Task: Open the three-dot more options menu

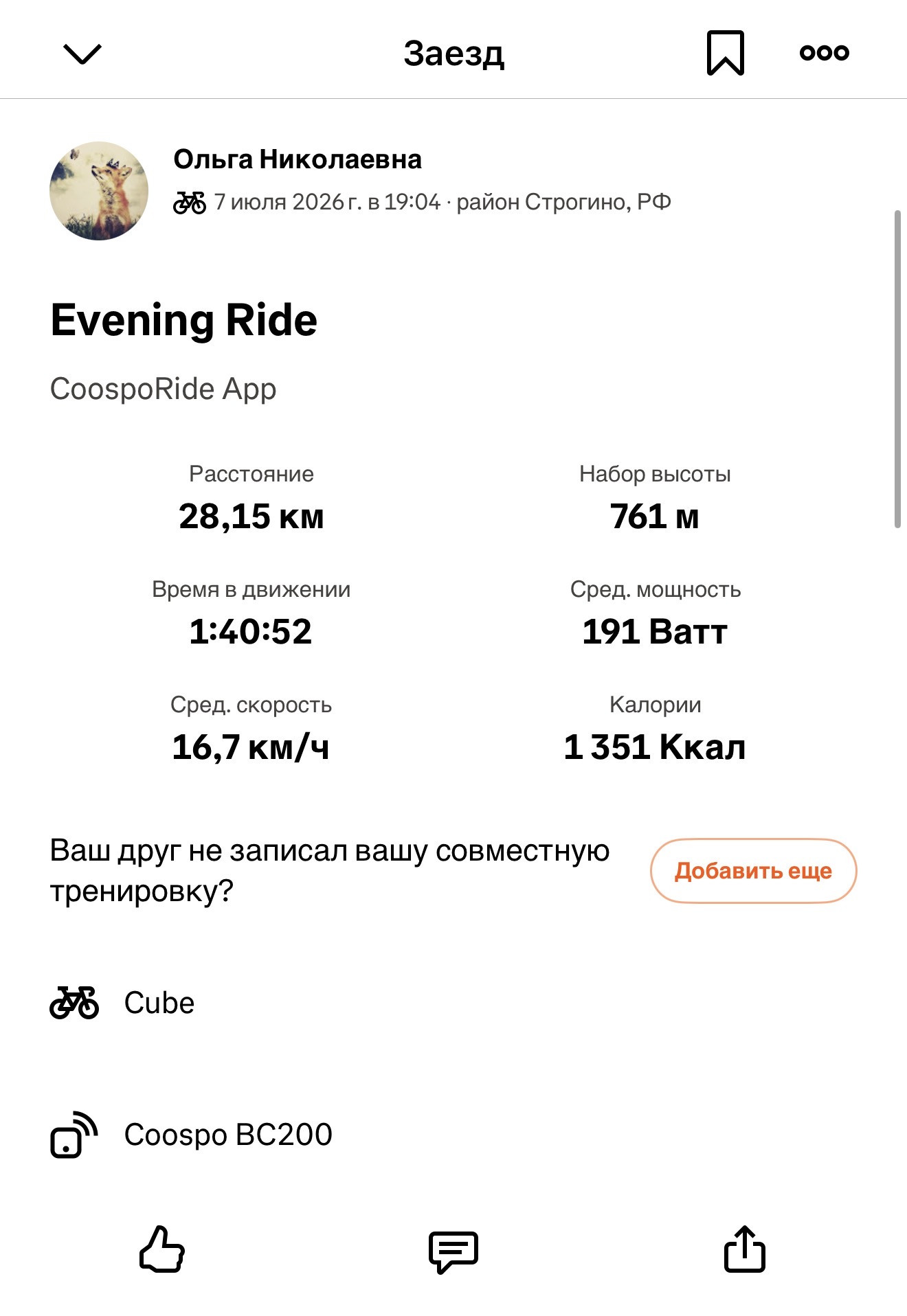Action: pyautogui.click(x=824, y=52)
